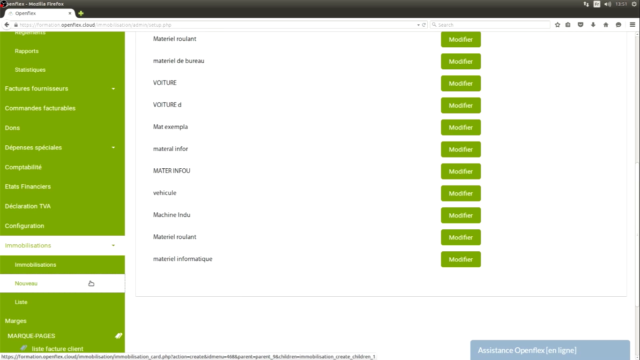Screen dimensions: 640x360
Task: Reload the page with the refresh icon
Action: click(424, 25)
